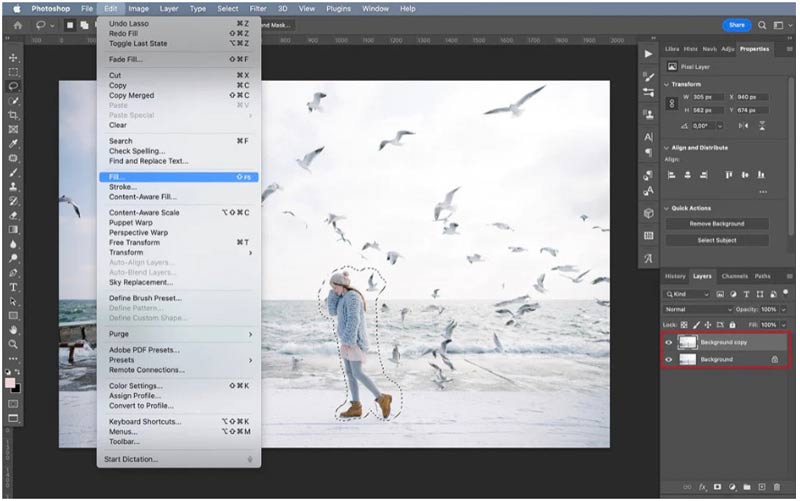The image size is (800, 501).
Task: Click the Actions play icon in side dock
Action: pyautogui.click(x=648, y=54)
